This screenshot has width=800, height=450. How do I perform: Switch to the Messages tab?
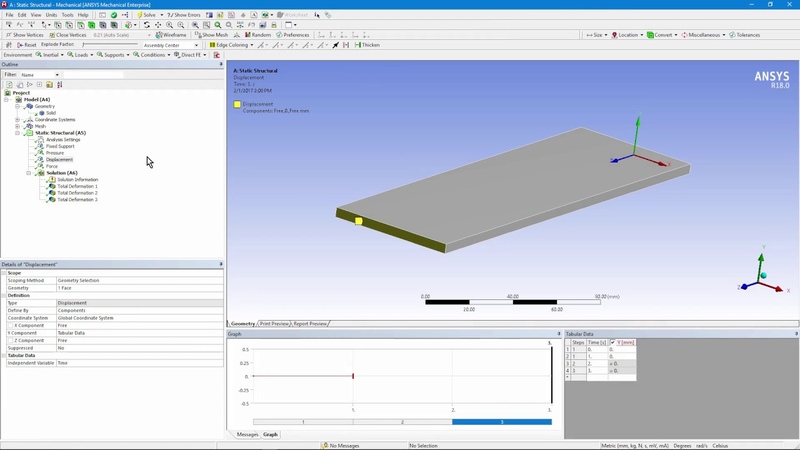click(x=247, y=434)
